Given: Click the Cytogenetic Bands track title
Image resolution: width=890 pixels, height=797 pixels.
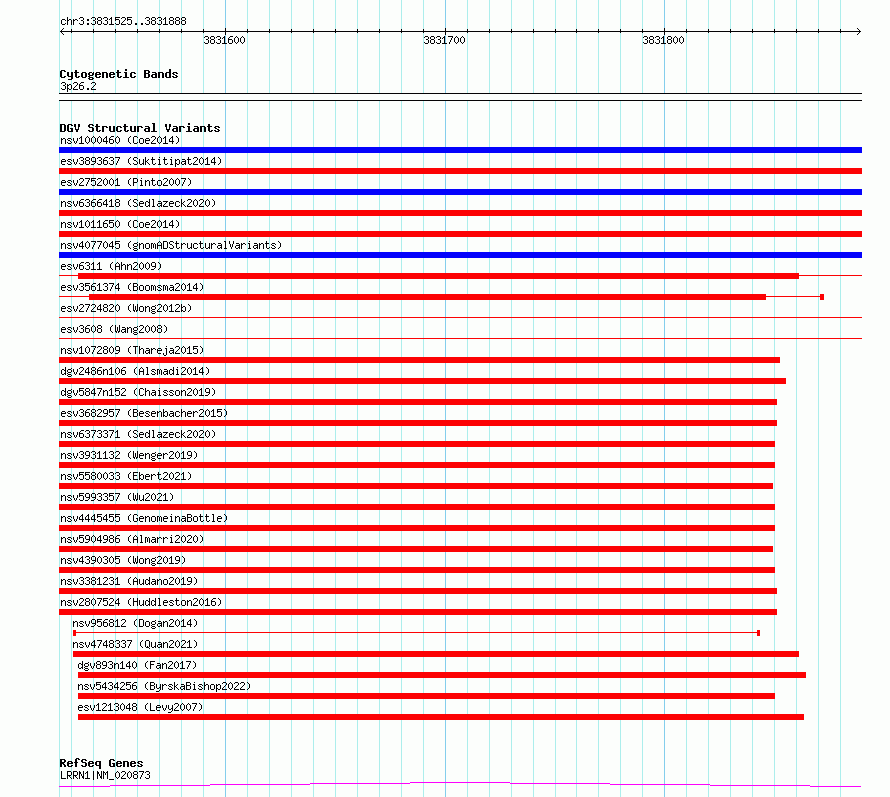Looking at the screenshot, I should [x=119, y=74].
